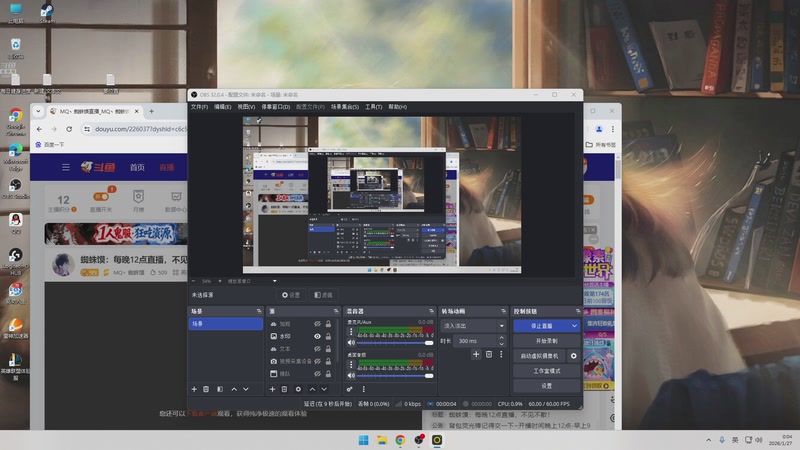Add a new scene with the plus button

[194, 389]
